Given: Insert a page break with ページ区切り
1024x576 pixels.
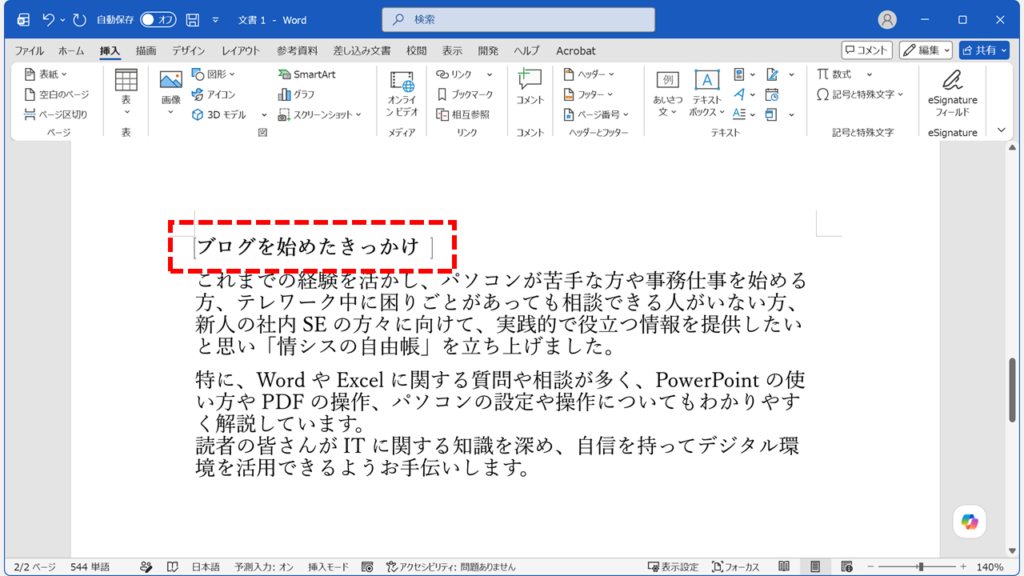Looking at the screenshot, I should pyautogui.click(x=56, y=114).
